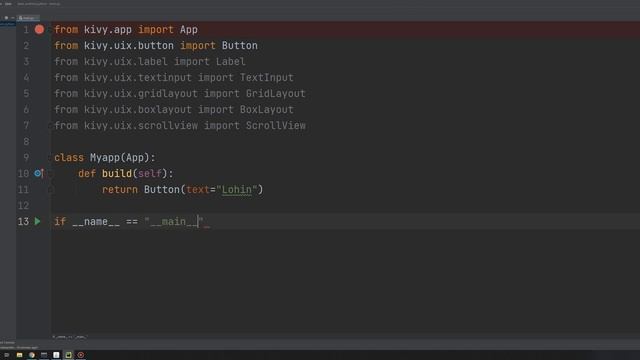640x360 pixels.
Task: Click the greyed 'ScrollView' import on line 7
Action: click(x=276, y=126)
